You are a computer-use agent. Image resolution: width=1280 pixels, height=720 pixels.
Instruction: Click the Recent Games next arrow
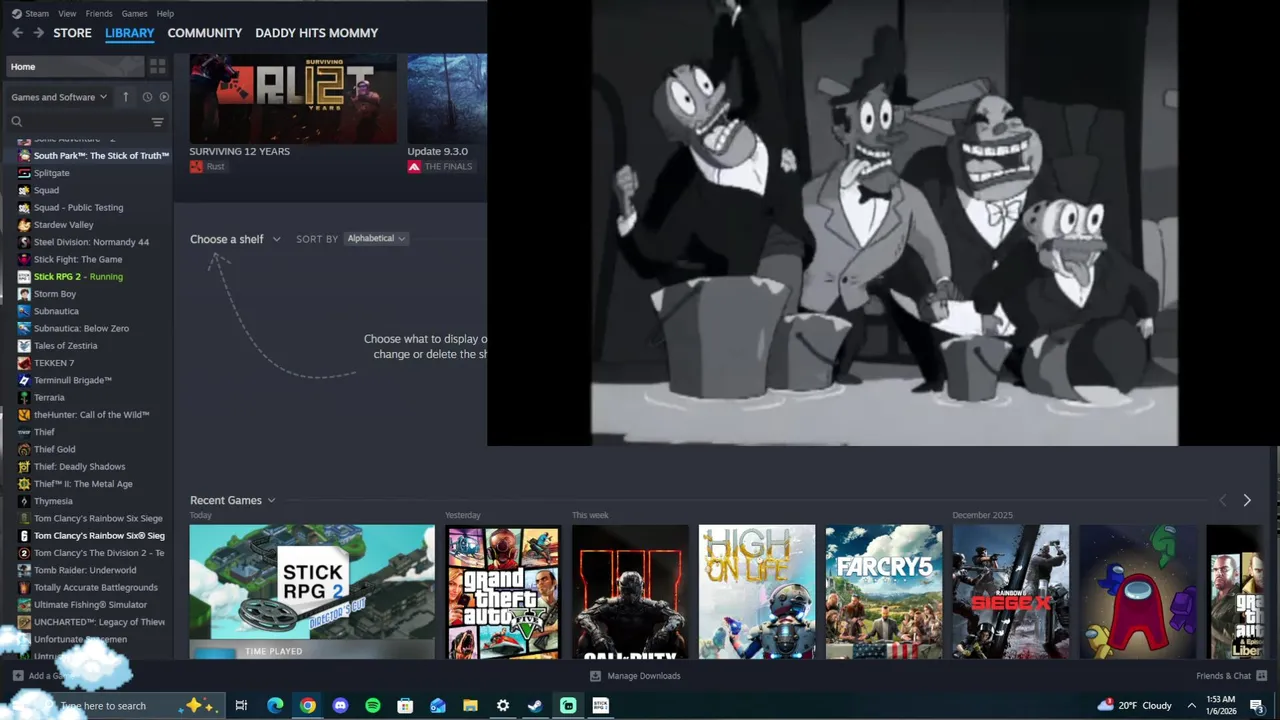pyautogui.click(x=1247, y=500)
